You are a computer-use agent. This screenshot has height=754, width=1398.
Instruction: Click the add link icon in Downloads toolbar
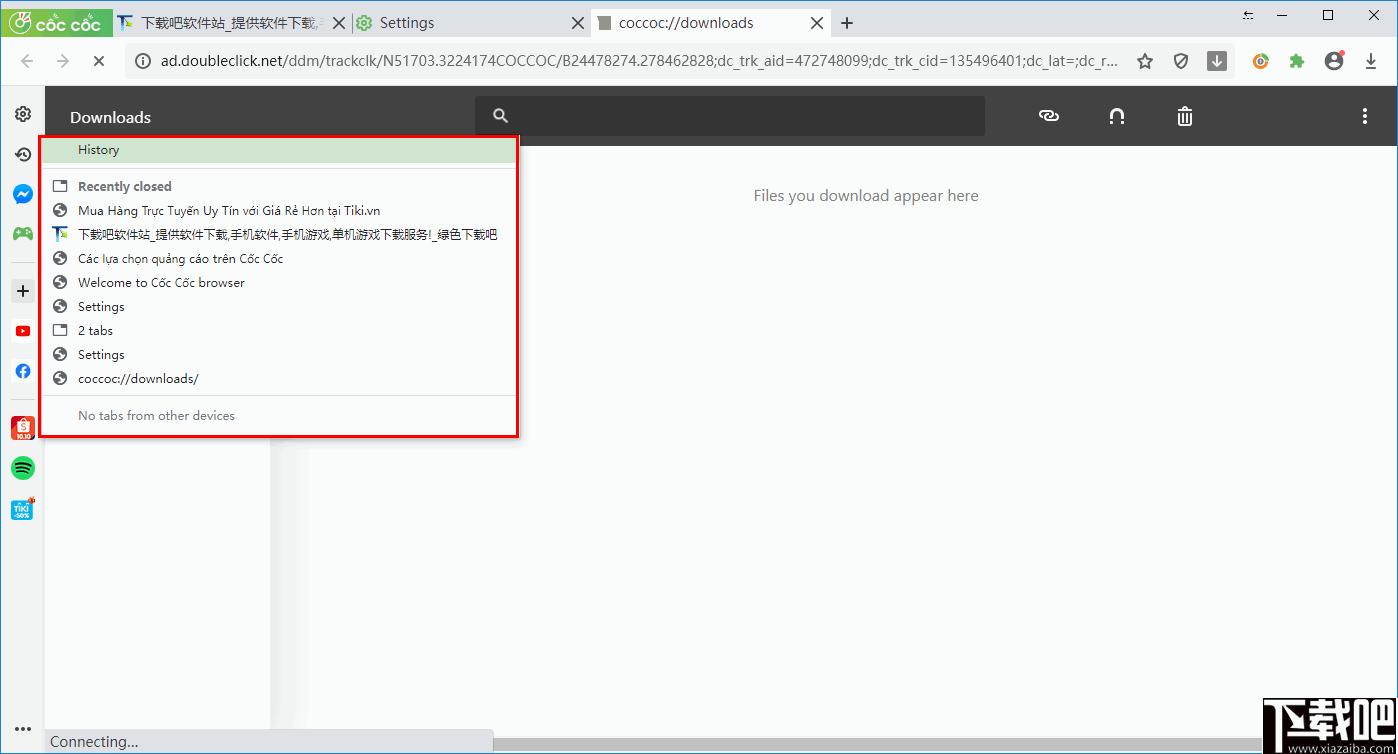[x=1048, y=116]
